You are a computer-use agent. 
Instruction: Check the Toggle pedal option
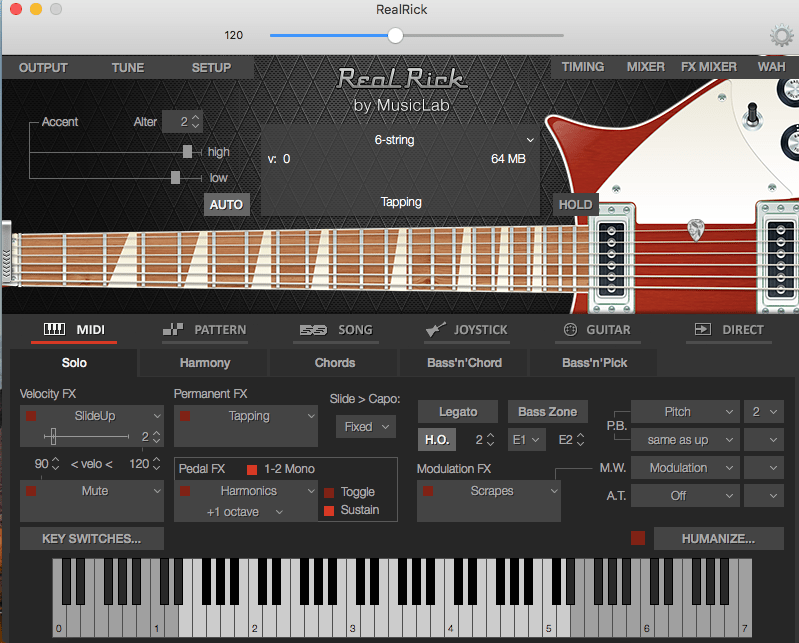coord(329,492)
